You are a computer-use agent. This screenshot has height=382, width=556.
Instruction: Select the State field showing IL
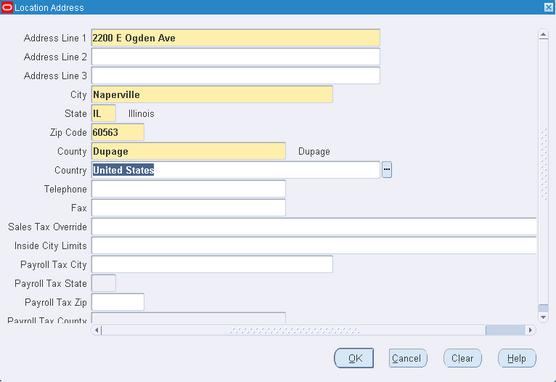[x=104, y=114]
